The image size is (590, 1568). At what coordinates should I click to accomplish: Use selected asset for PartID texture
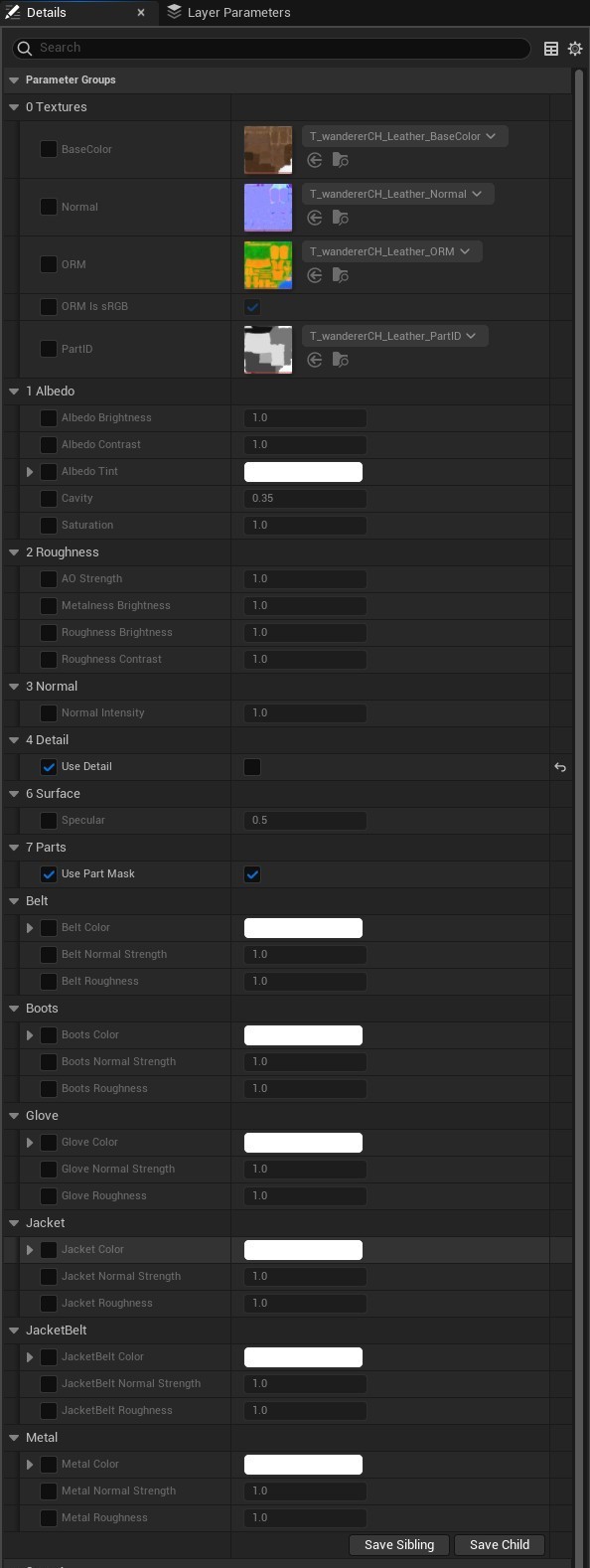[315, 360]
